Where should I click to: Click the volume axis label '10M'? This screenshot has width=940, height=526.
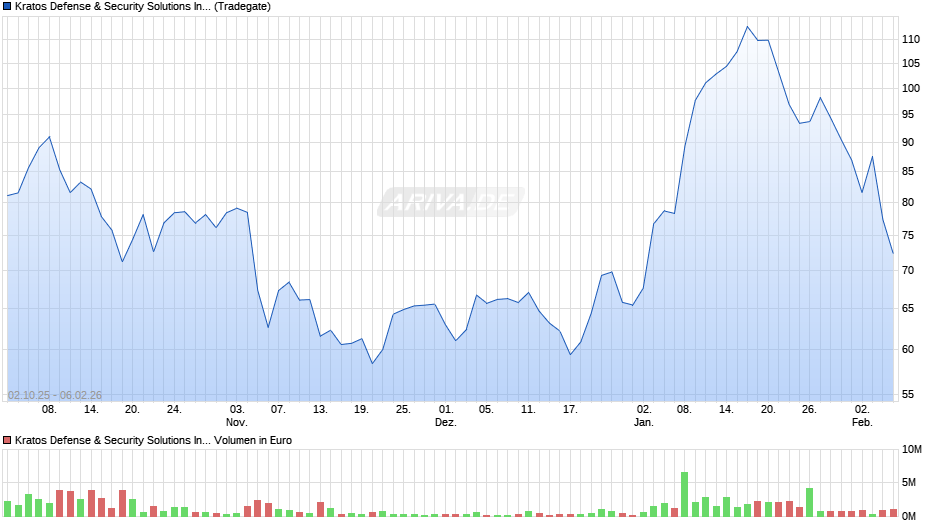[912, 450]
